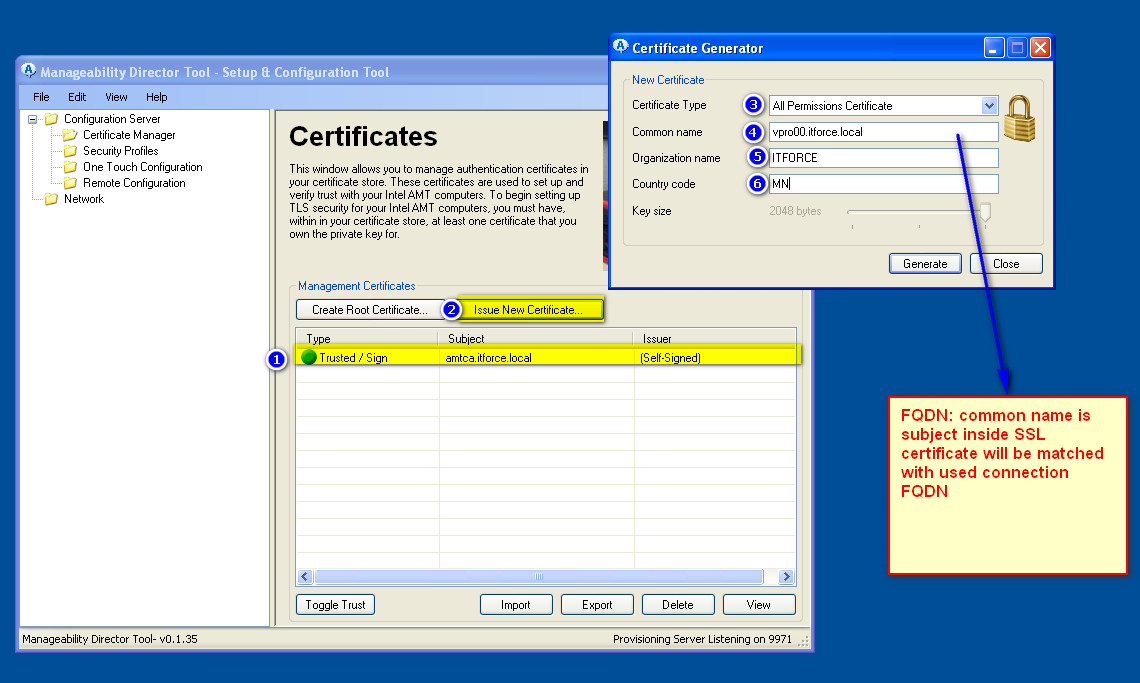Click the Trusted / Sign type text

click(353, 358)
